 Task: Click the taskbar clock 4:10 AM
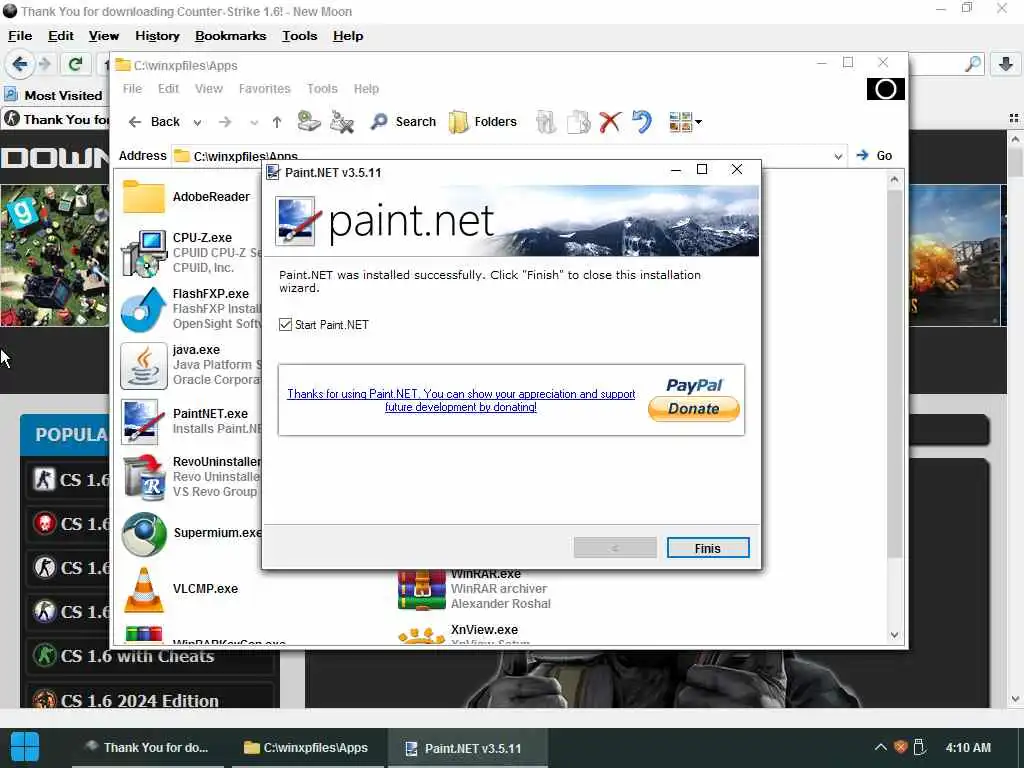968,748
